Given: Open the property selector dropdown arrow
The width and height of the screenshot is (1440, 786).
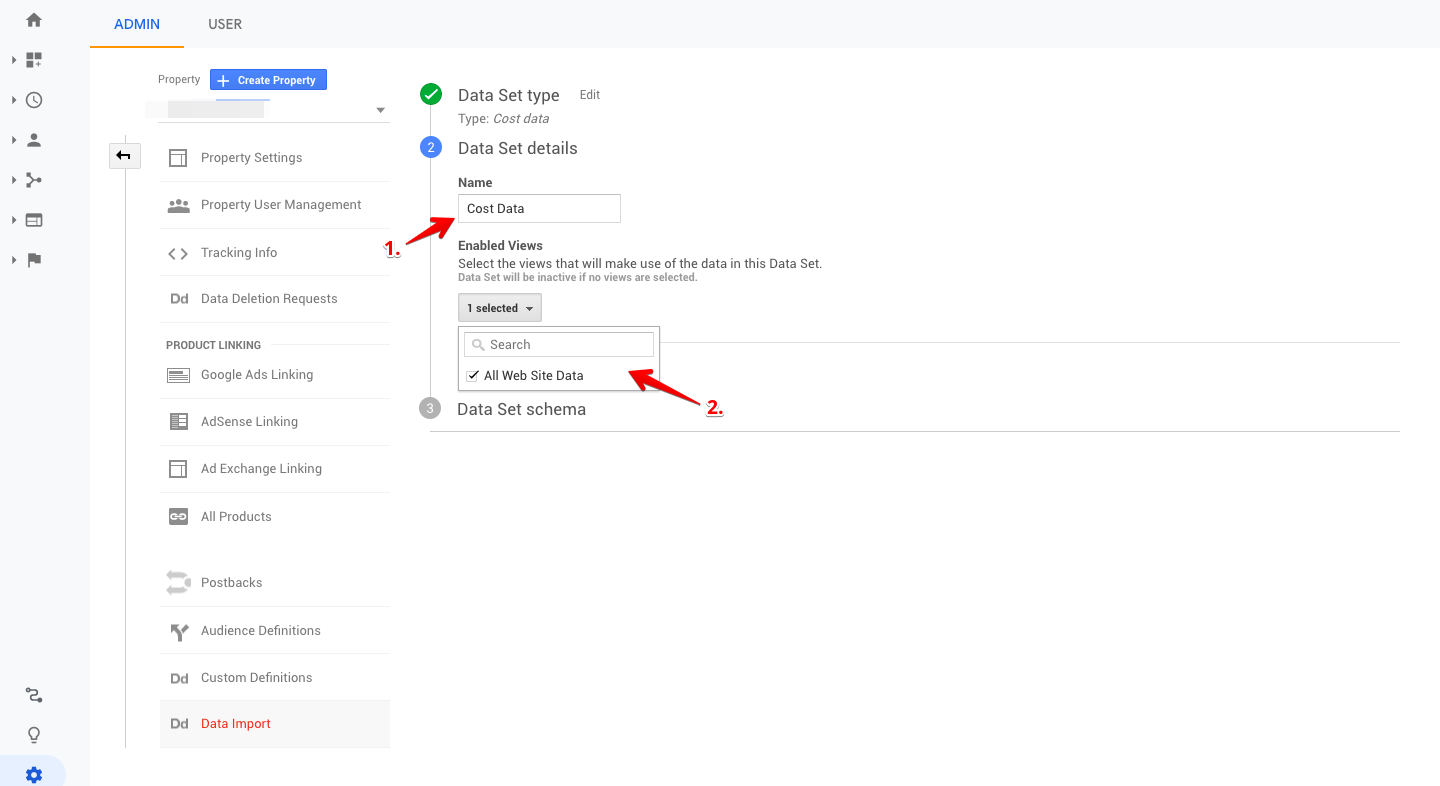Looking at the screenshot, I should pos(380,110).
